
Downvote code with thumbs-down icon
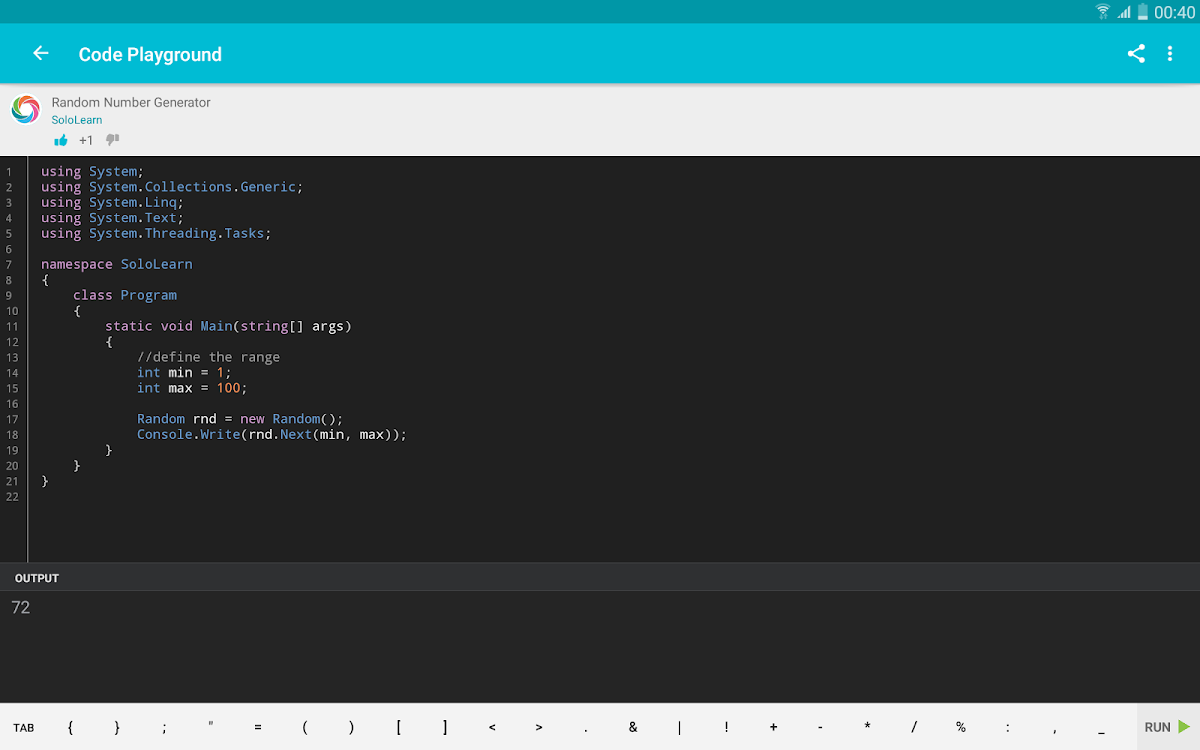(113, 140)
